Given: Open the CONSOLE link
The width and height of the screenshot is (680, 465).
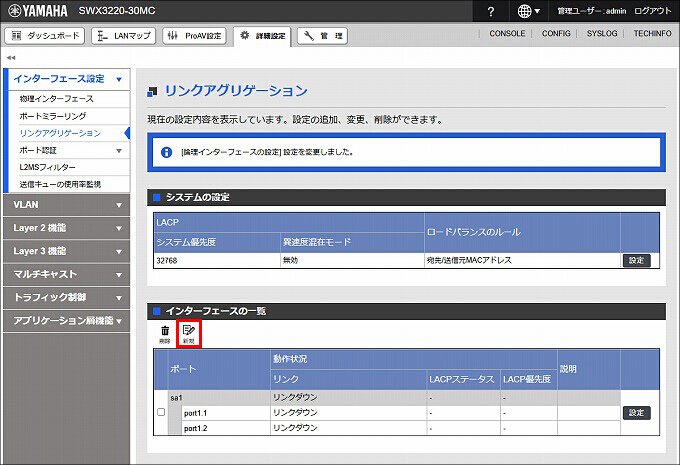Looking at the screenshot, I should [507, 34].
